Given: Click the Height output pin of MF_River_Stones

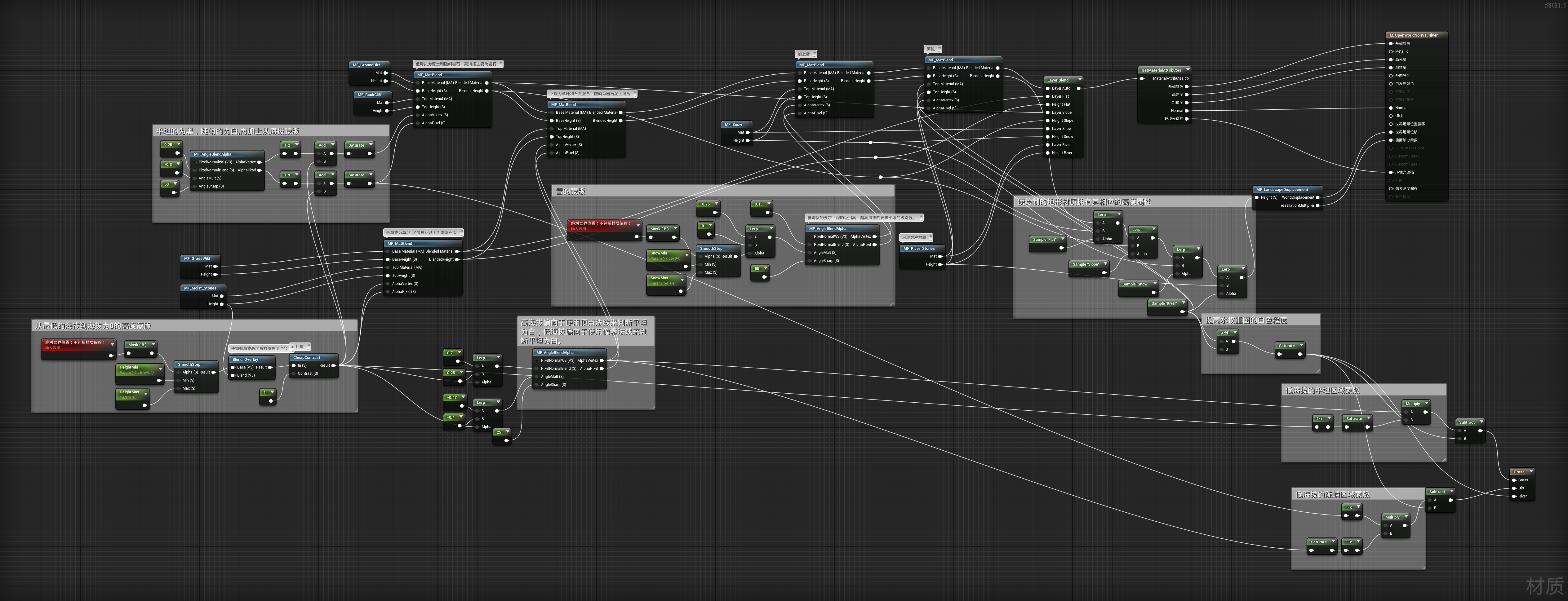Looking at the screenshot, I should 940,265.
